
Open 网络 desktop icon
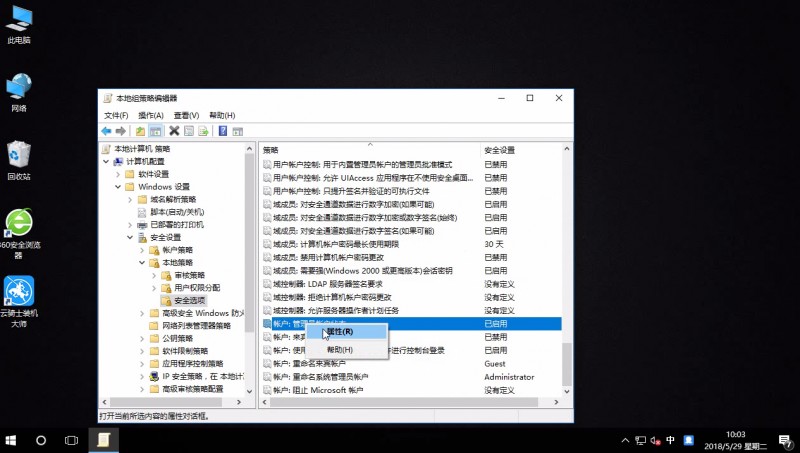(19, 93)
